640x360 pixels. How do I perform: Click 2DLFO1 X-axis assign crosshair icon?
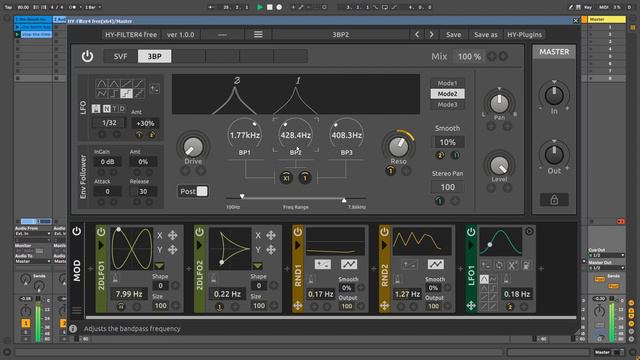point(173,235)
